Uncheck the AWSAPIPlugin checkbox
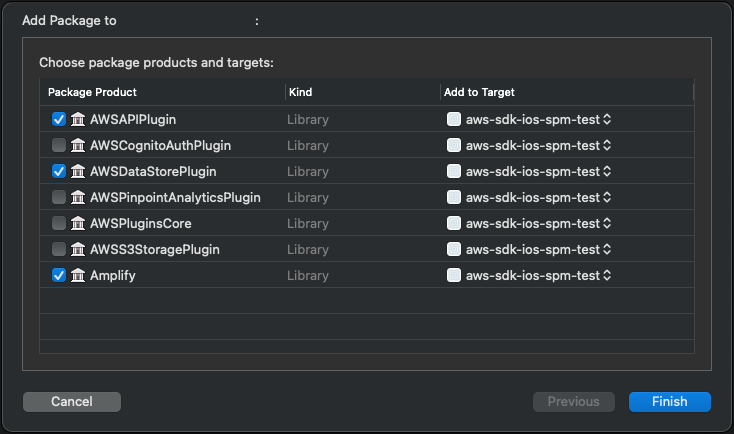 tap(59, 119)
